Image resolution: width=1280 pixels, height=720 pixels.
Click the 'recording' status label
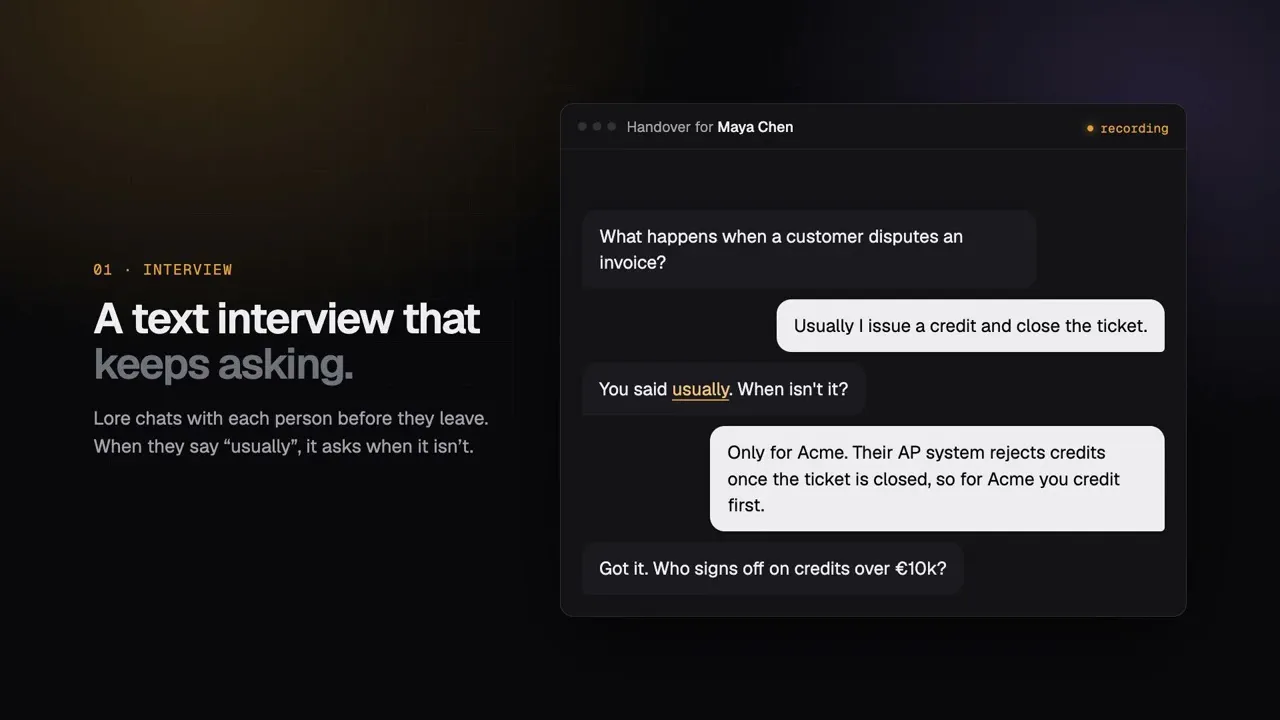tap(1134, 128)
